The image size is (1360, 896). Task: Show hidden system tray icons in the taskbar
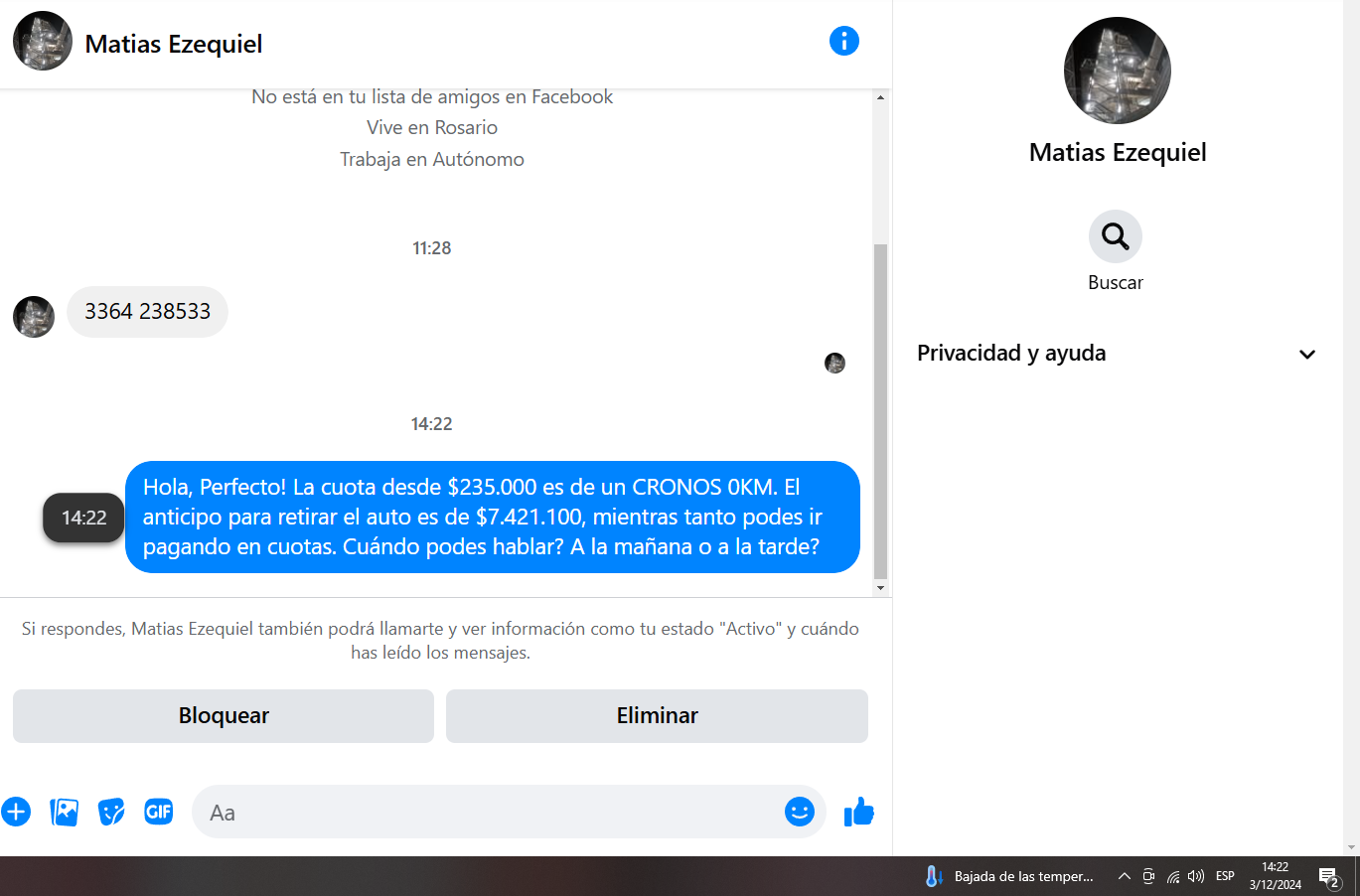tap(1124, 876)
